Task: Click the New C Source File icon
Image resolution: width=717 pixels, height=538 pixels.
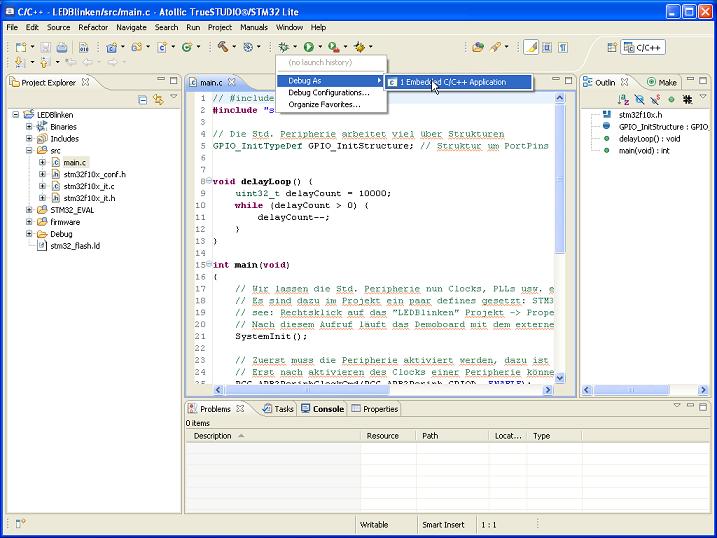Action: coord(161,47)
